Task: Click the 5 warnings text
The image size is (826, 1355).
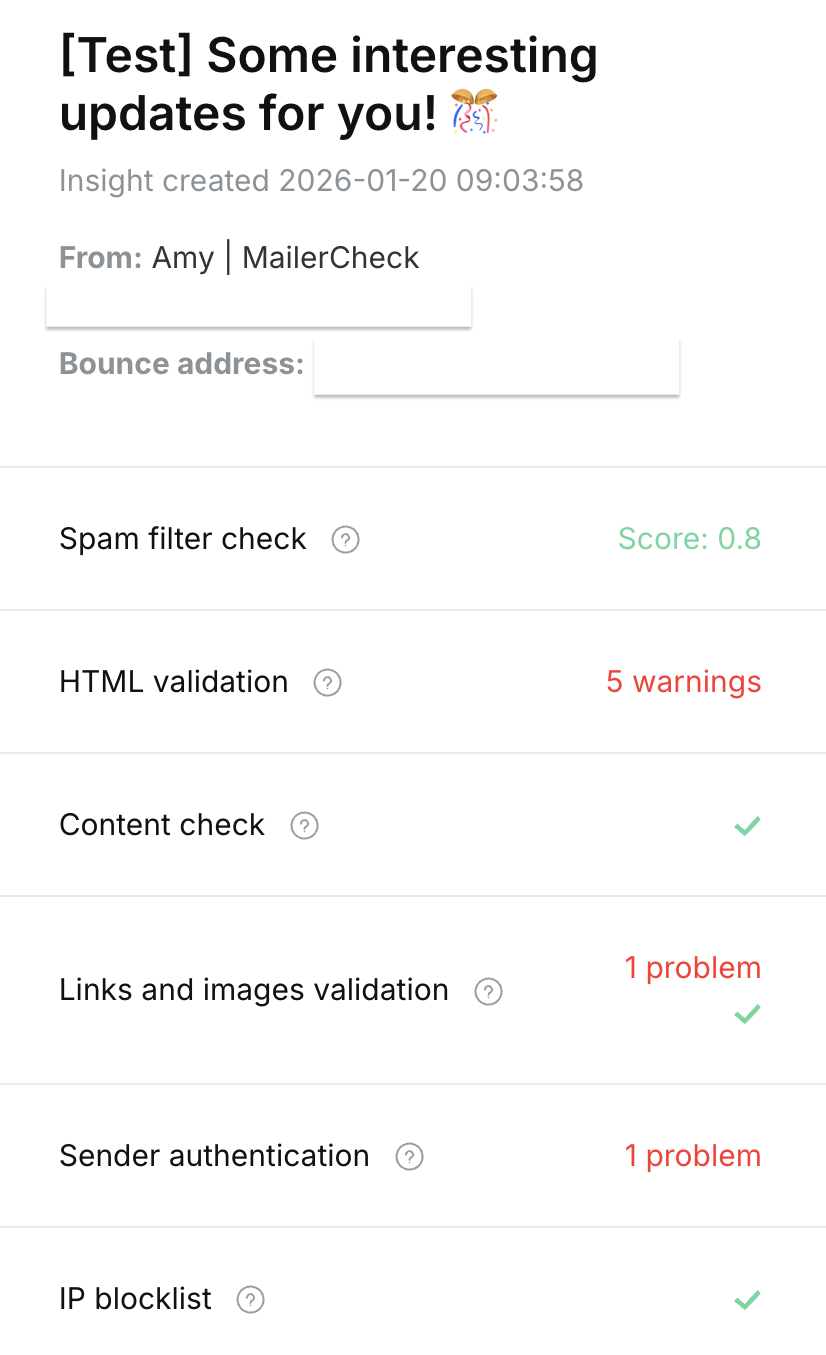Action: click(683, 682)
